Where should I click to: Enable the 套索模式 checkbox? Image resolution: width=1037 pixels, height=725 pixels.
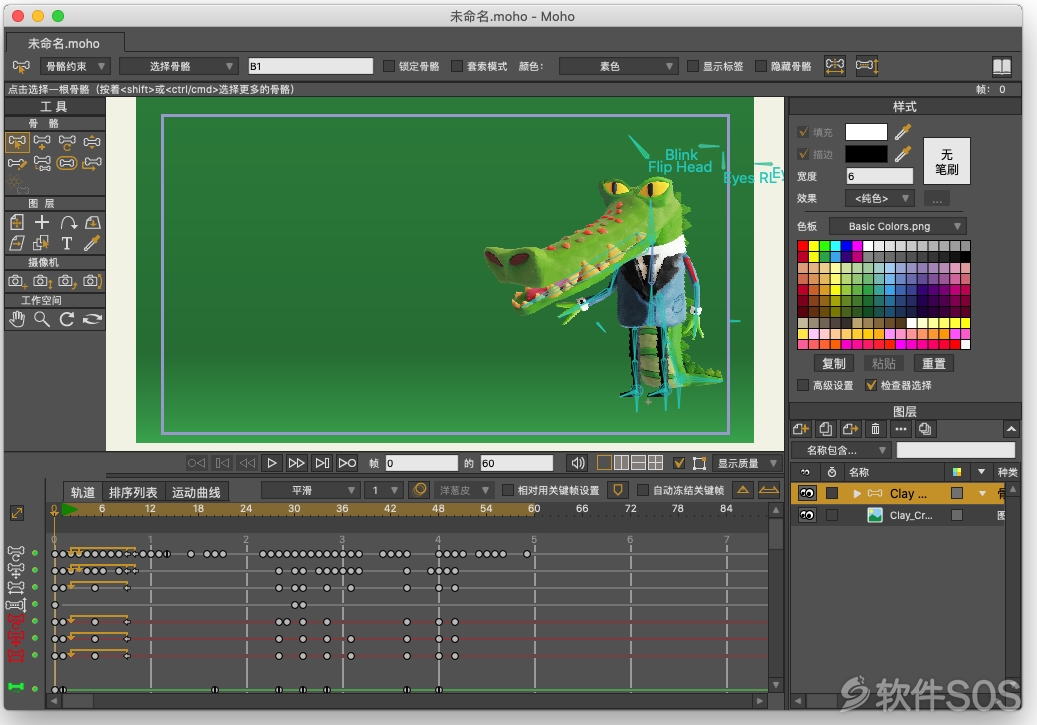point(457,66)
